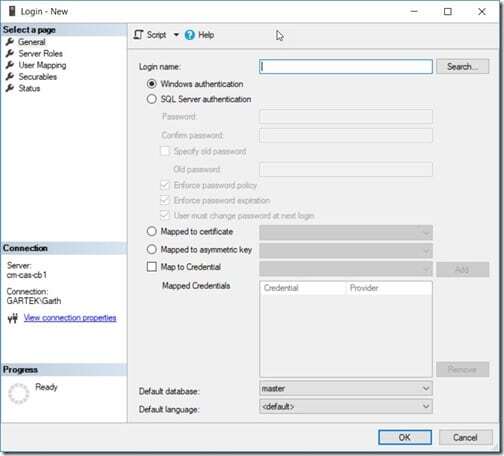504x456 pixels.
Task: Switch to the User Mapping page
Action: pos(42,65)
